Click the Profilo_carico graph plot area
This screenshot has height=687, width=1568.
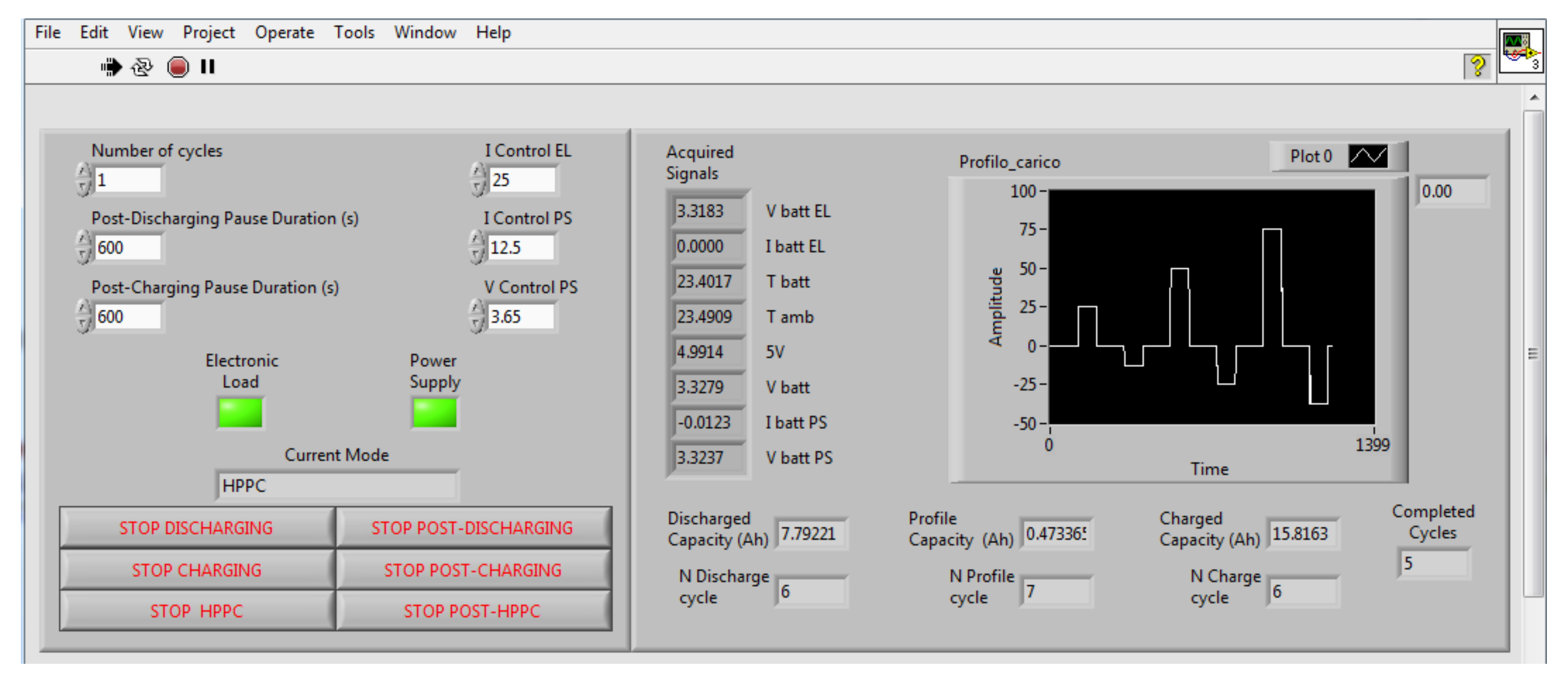tap(1211, 306)
